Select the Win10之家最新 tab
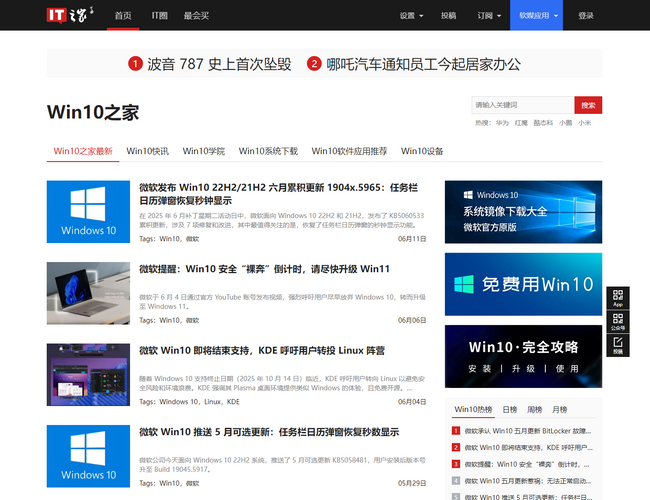Viewport: 650px width, 500px height. click(83, 151)
